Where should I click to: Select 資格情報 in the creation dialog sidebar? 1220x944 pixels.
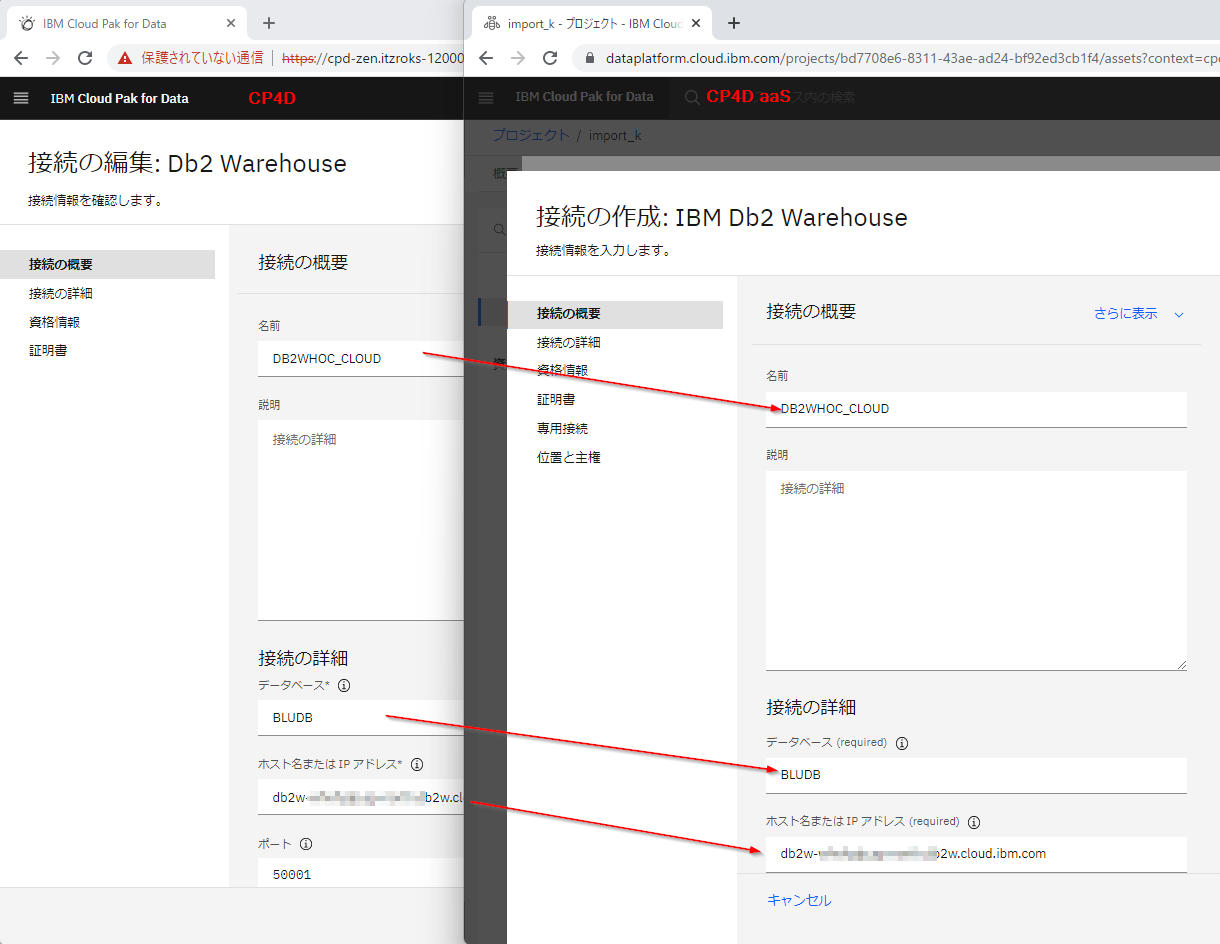point(562,370)
